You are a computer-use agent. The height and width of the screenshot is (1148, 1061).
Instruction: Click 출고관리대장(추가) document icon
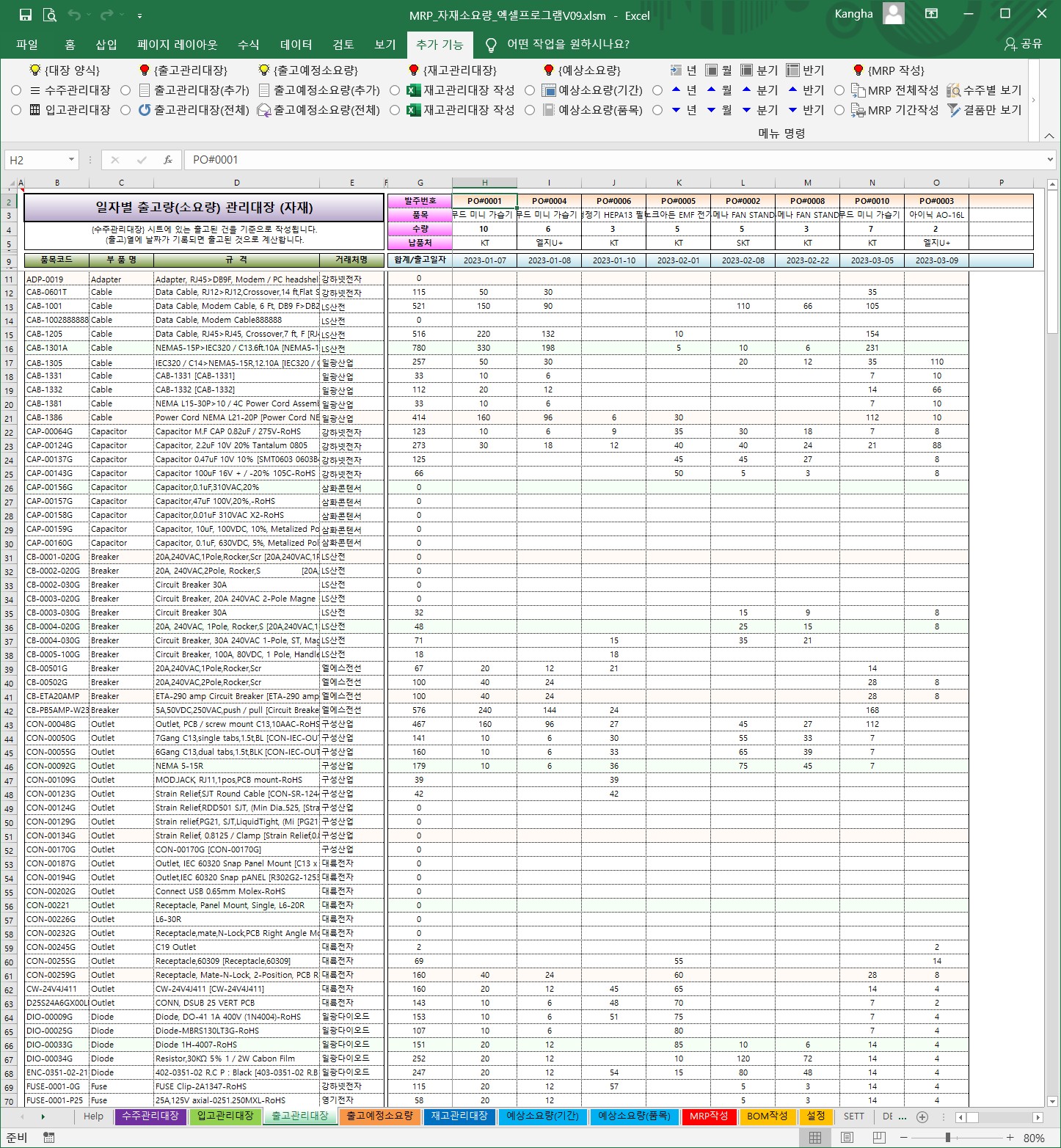[x=145, y=89]
